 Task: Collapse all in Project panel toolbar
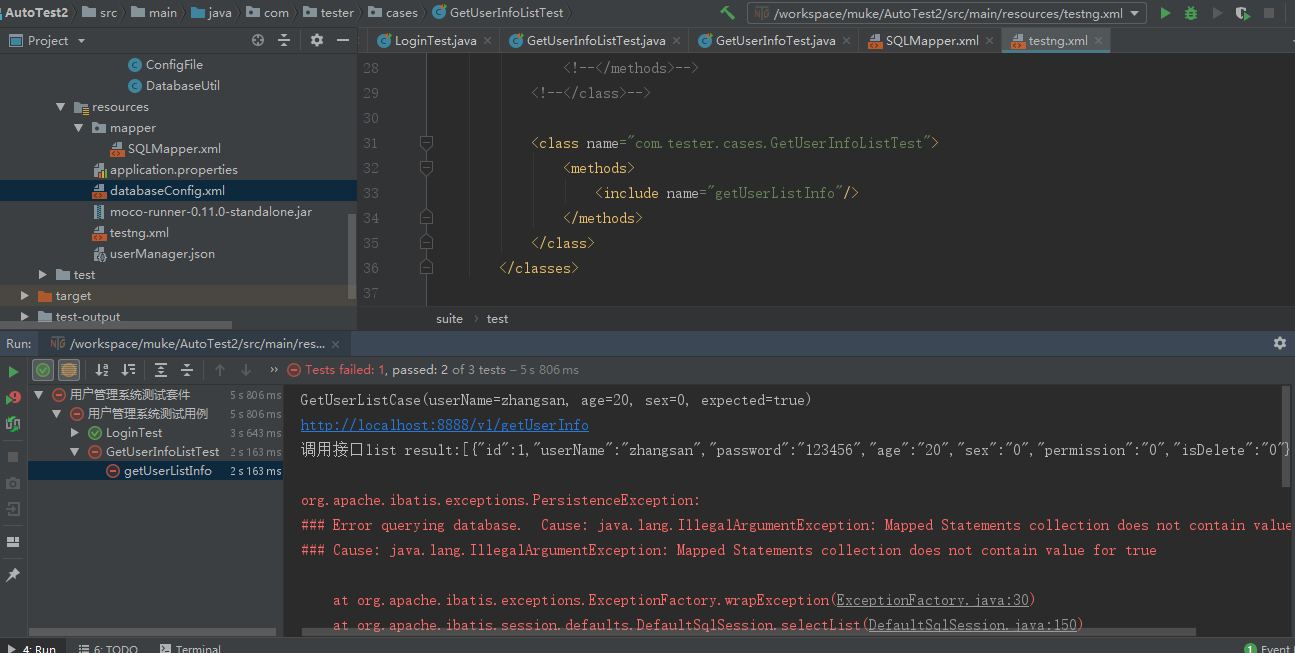[x=284, y=40]
